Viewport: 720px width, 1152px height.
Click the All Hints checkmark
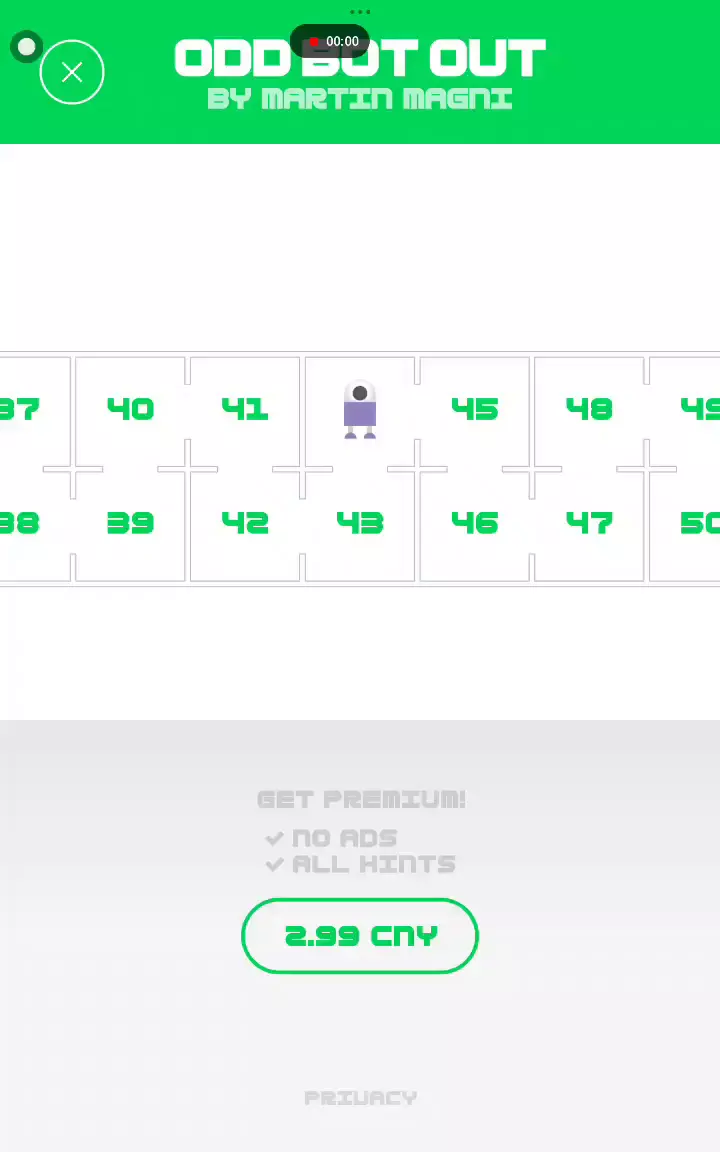click(275, 864)
